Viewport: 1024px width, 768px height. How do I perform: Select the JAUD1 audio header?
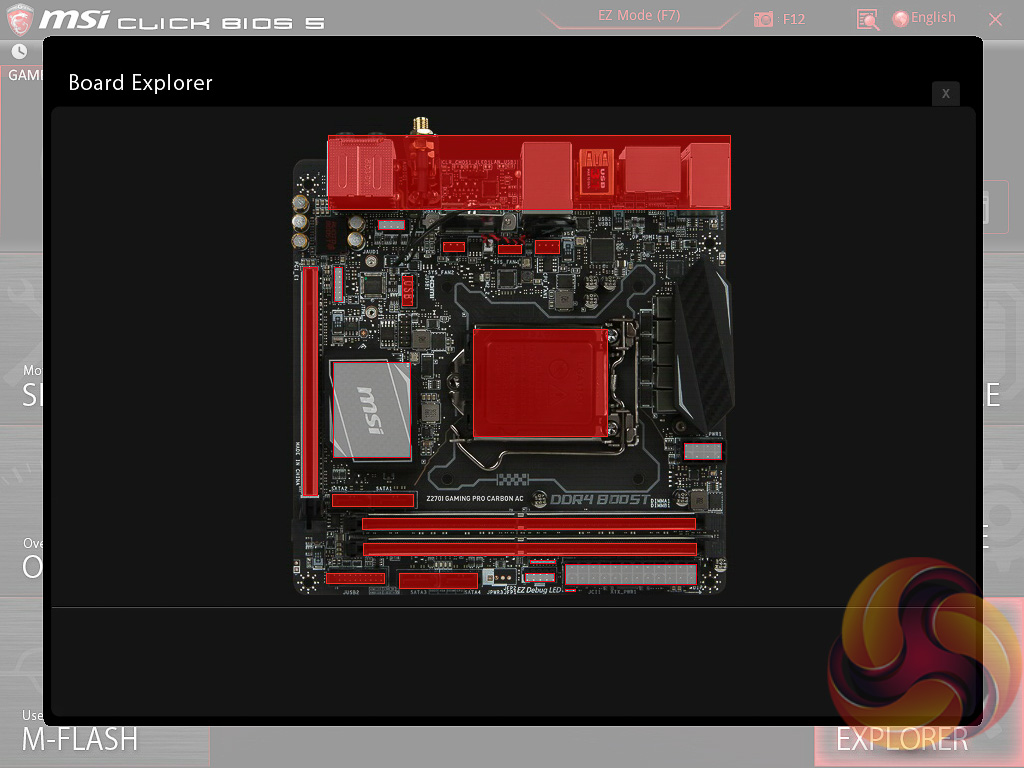pos(391,225)
